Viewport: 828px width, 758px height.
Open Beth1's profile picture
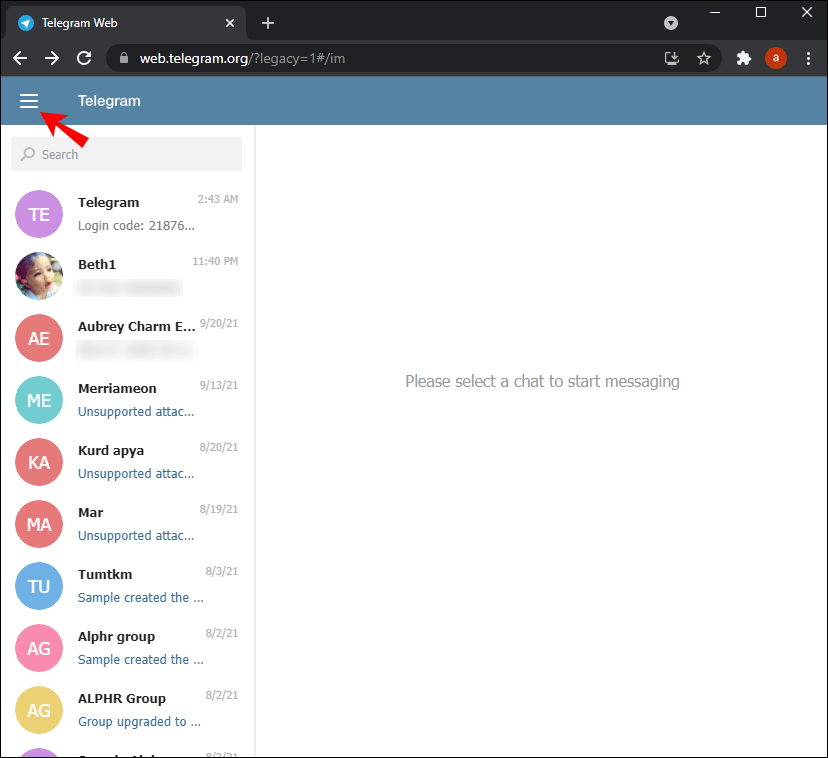tap(38, 276)
